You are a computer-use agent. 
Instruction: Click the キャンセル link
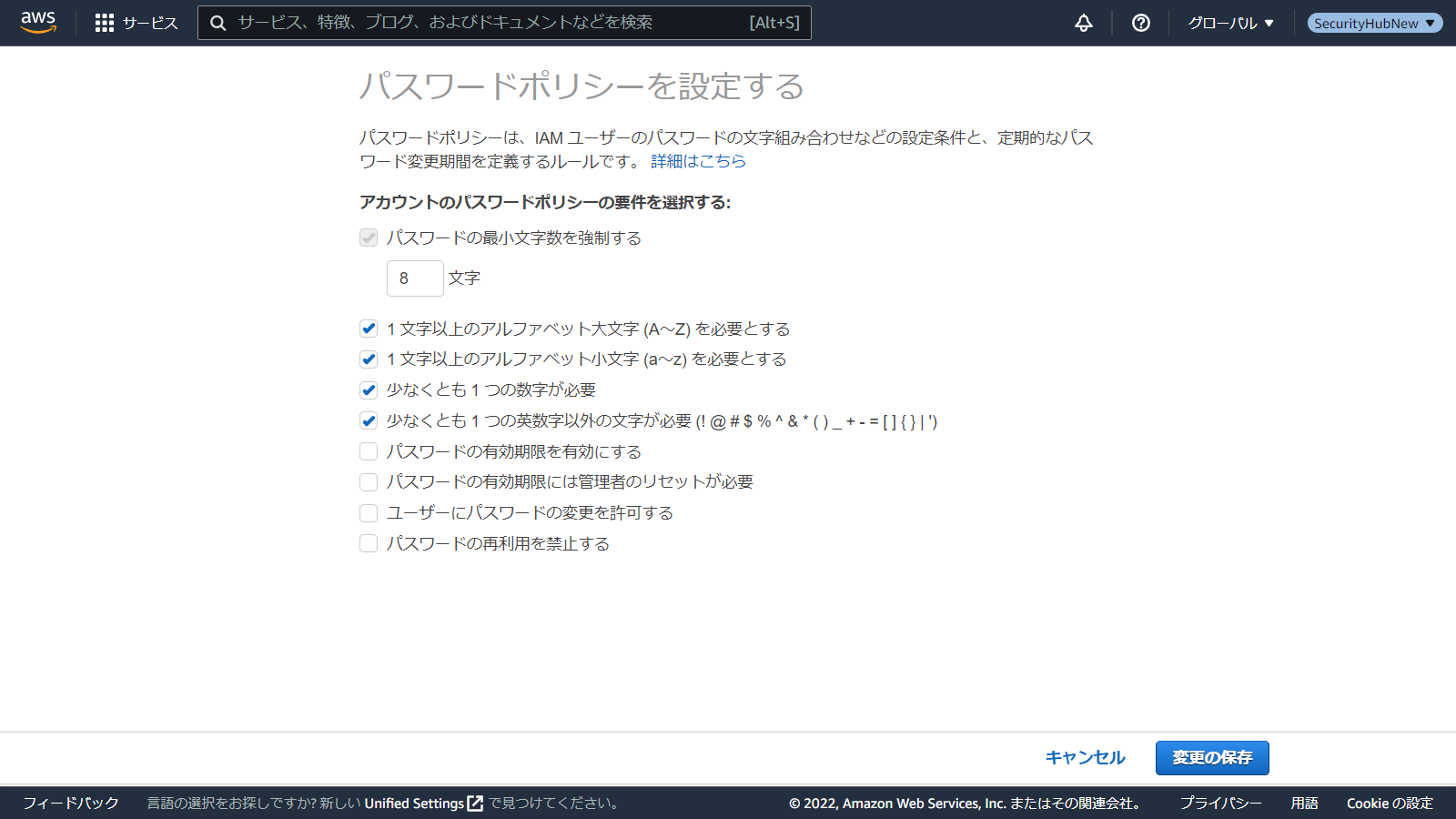(x=1085, y=757)
